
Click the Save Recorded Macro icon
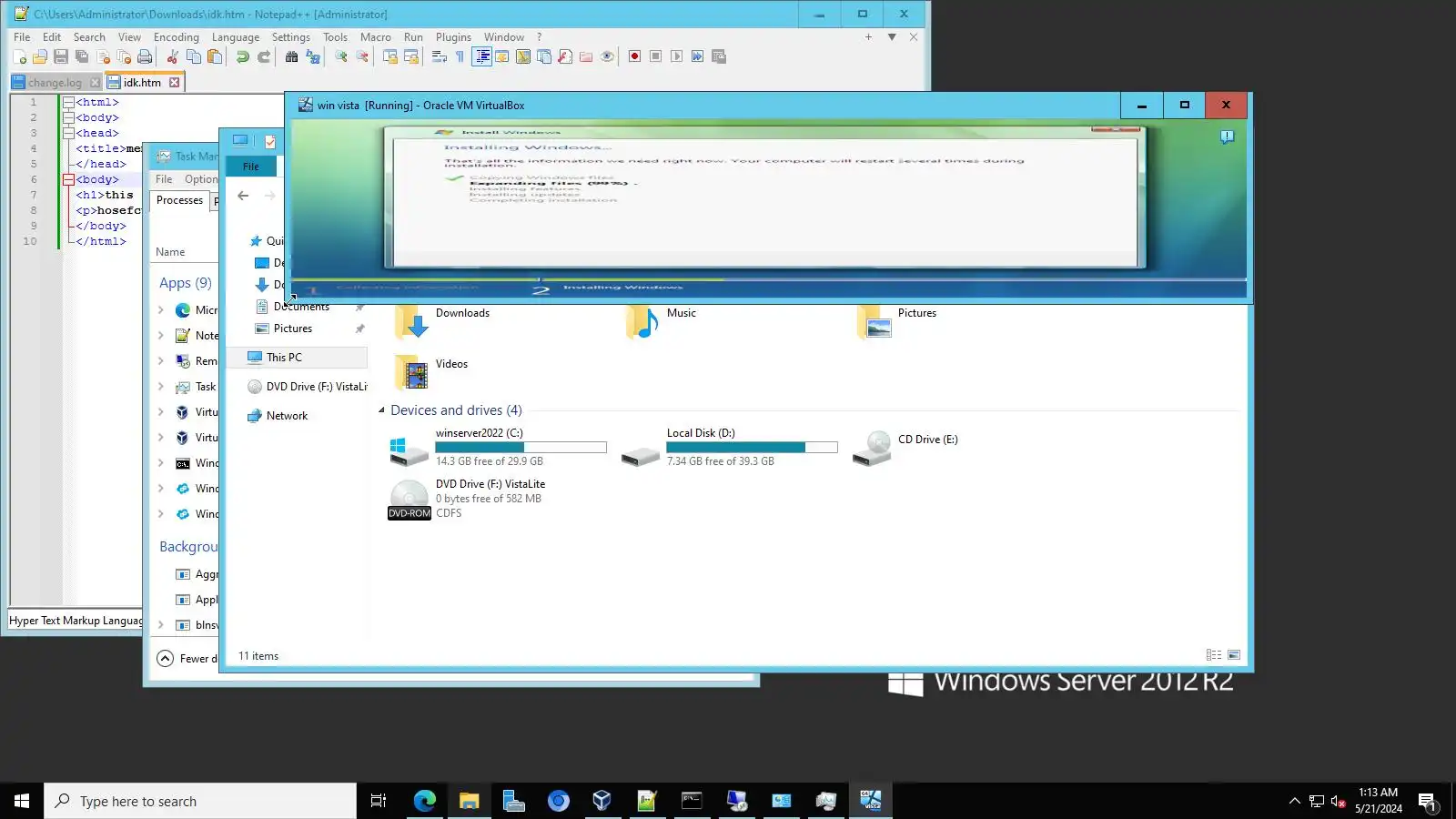[719, 56]
